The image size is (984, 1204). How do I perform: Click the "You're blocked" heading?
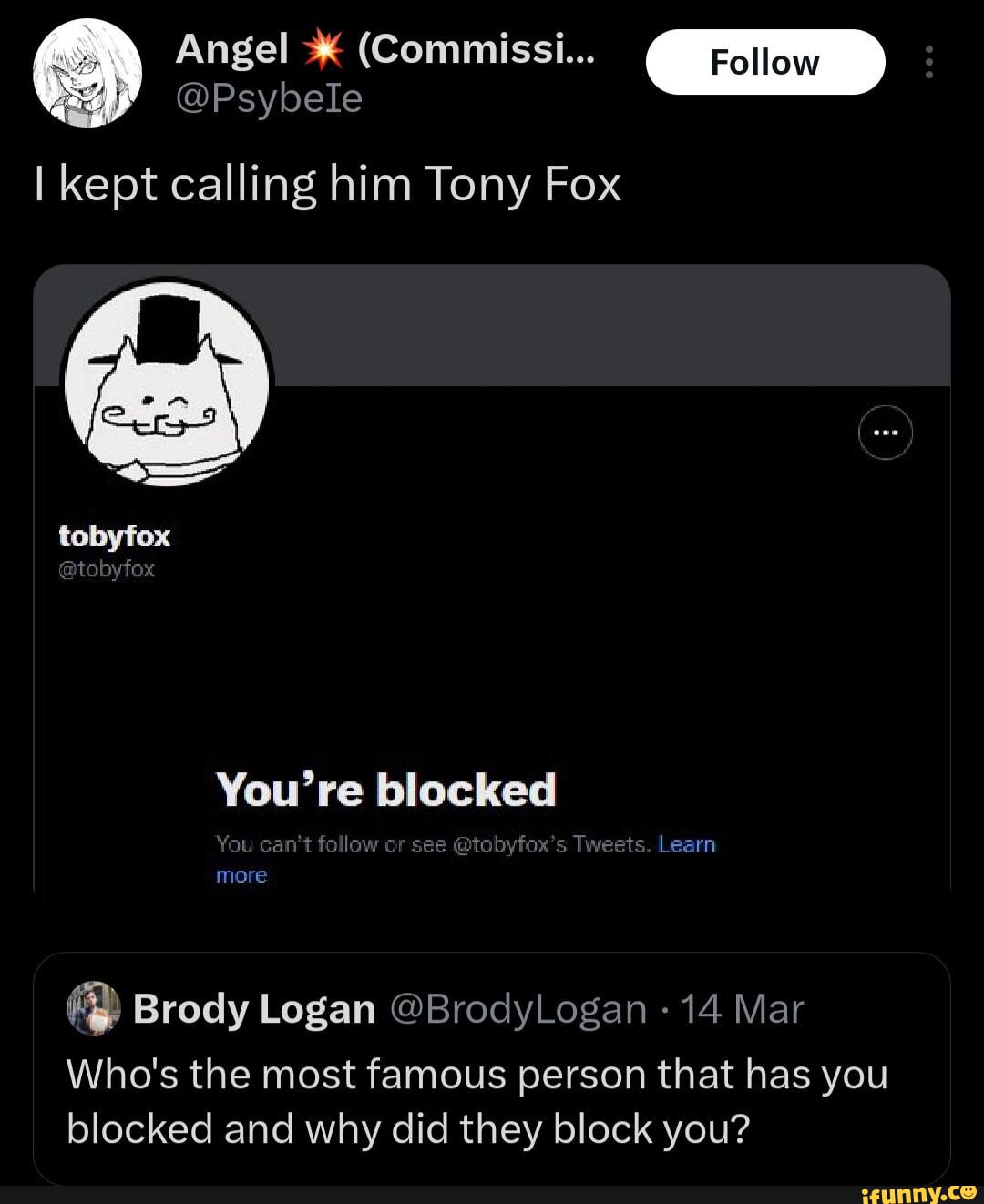pyautogui.click(x=385, y=790)
